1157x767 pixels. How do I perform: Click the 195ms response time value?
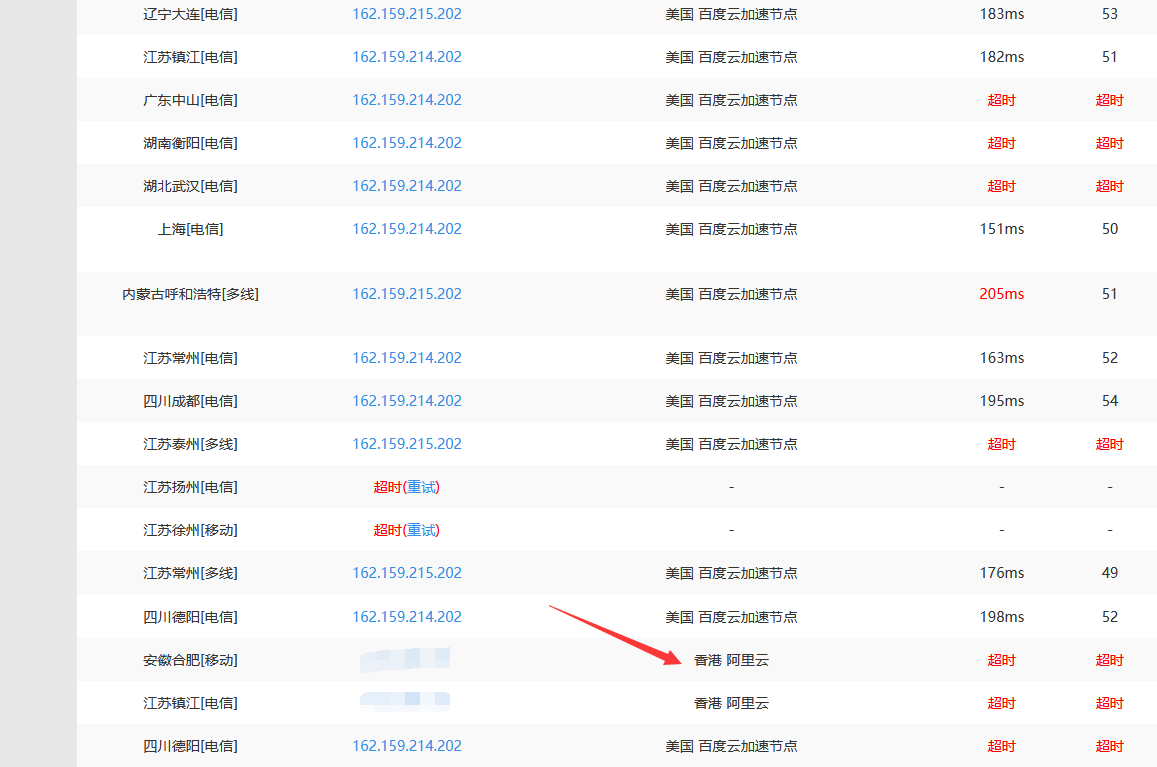coord(1001,401)
